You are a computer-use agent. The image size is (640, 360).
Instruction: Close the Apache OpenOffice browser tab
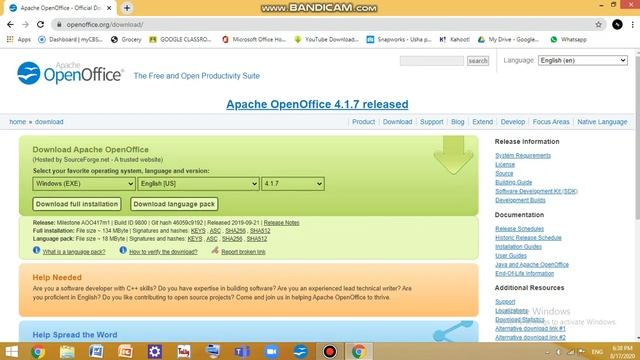[109, 8]
